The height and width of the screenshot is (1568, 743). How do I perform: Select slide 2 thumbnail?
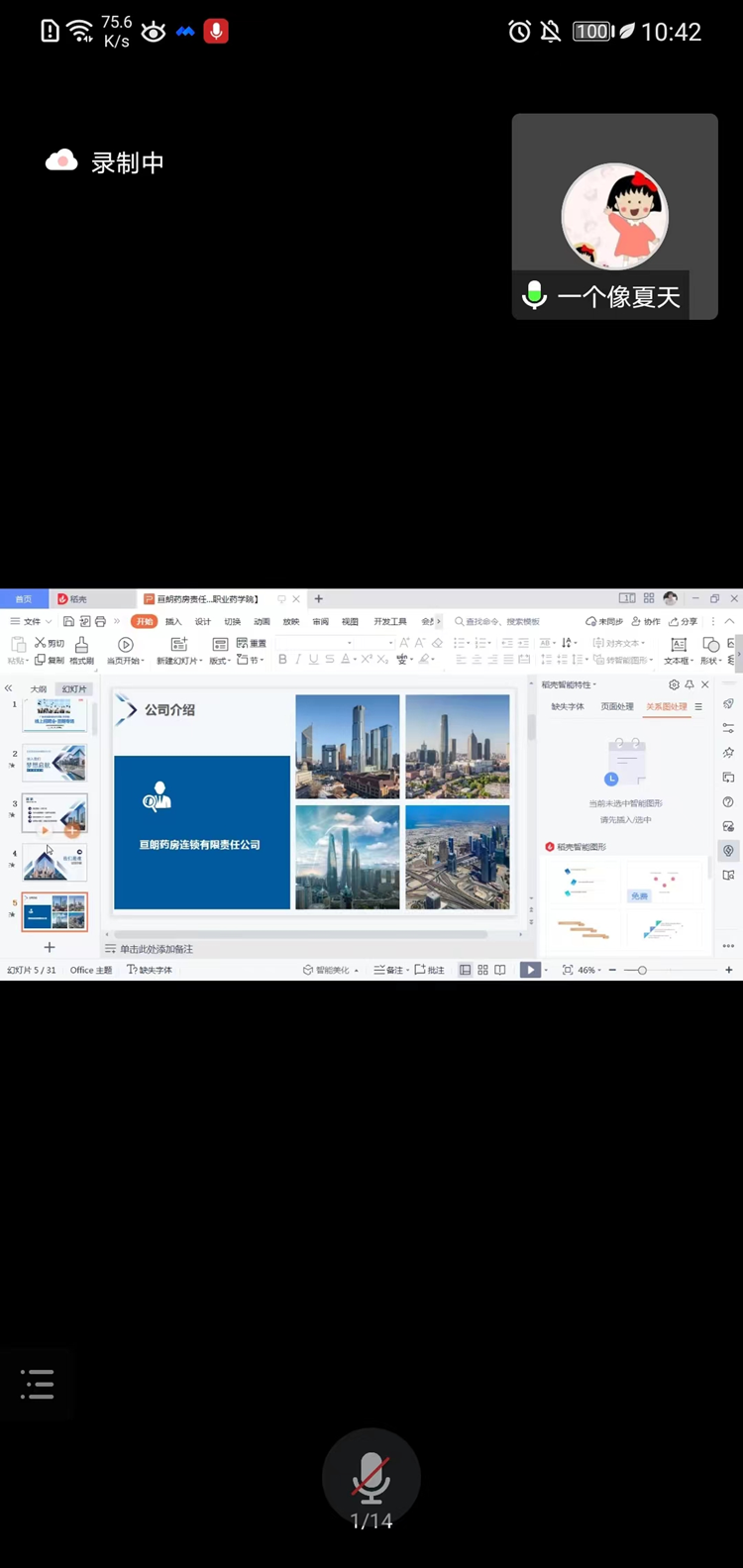(x=54, y=763)
